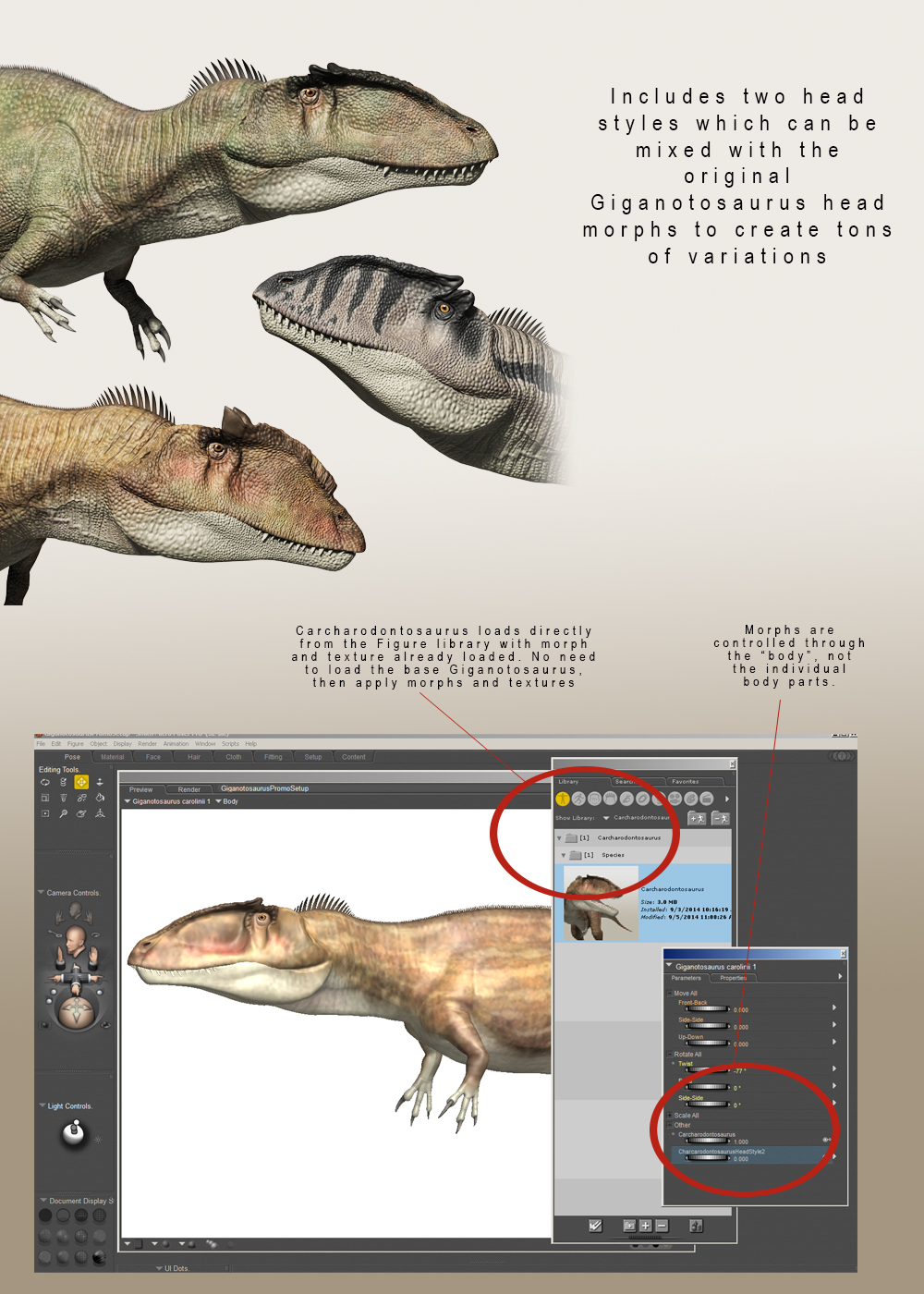Select the Taper editing tool
The height and width of the screenshot is (1294, 924).
[x=64, y=798]
